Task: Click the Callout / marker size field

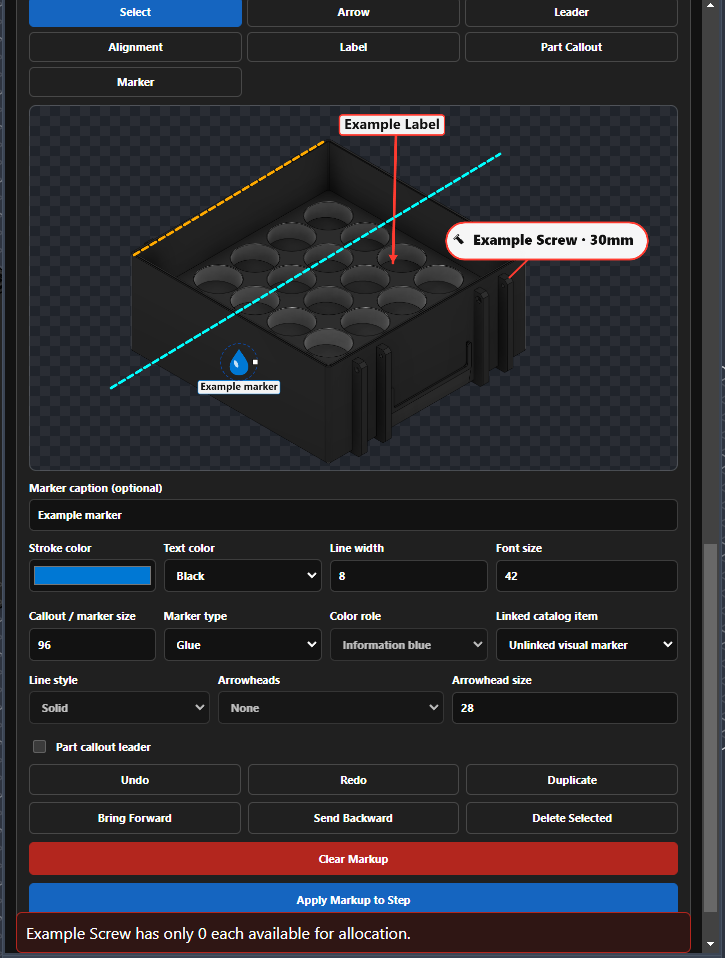Action: pos(92,645)
